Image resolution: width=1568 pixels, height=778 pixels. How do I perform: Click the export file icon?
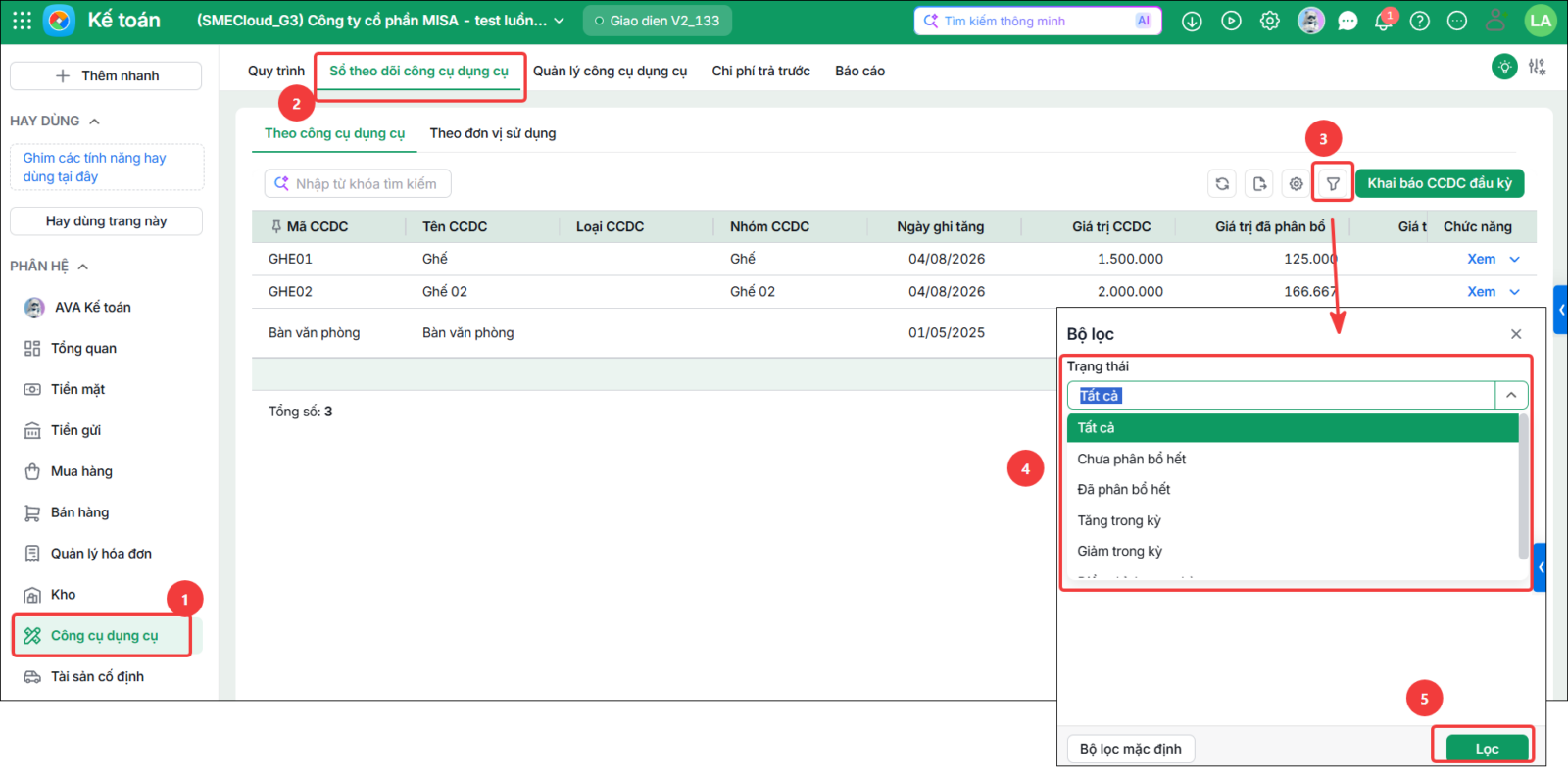click(1259, 183)
